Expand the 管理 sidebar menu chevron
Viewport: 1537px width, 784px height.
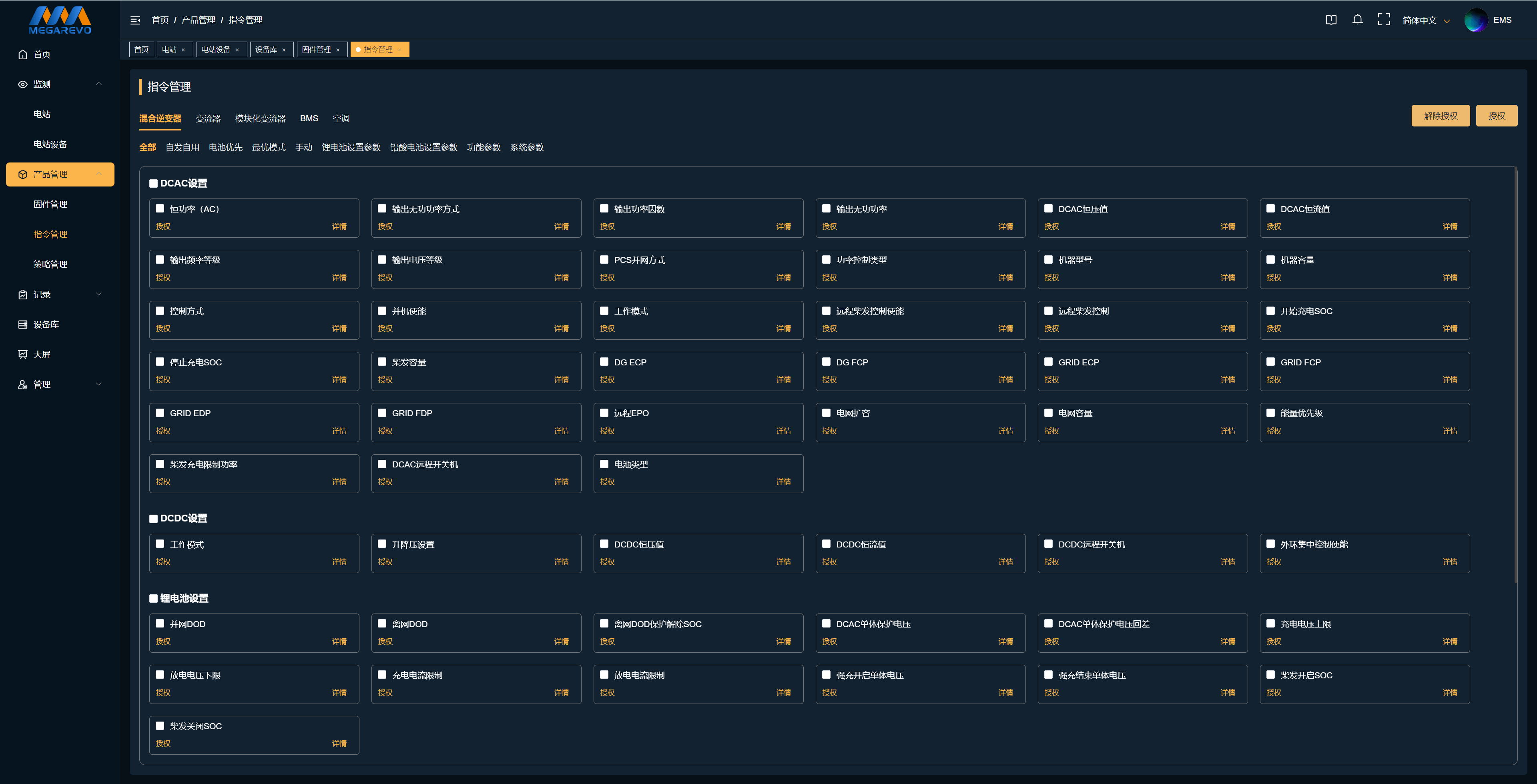coord(99,384)
